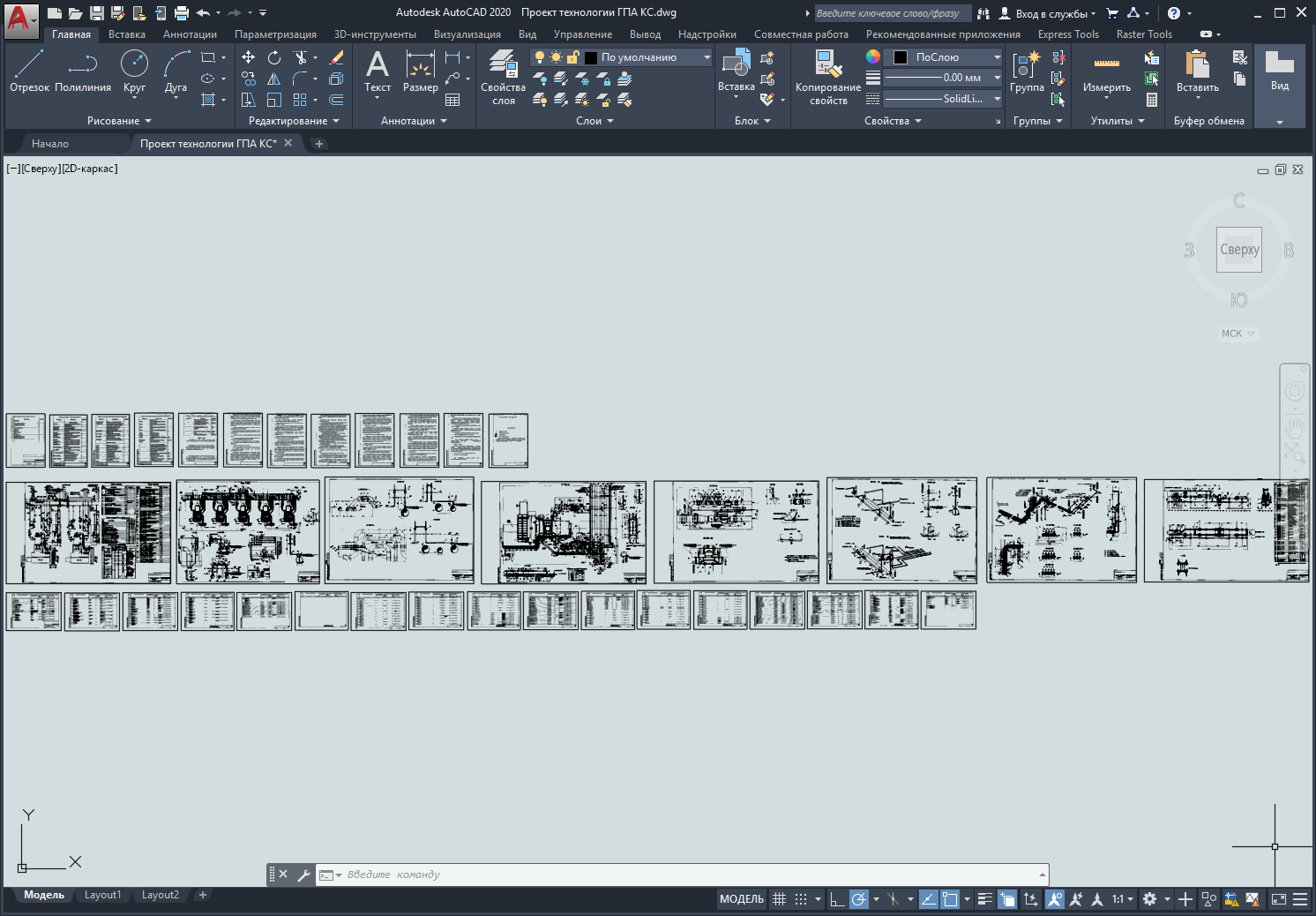Open Свойства слоя layer properties
1316x916 pixels.
pyautogui.click(x=503, y=77)
